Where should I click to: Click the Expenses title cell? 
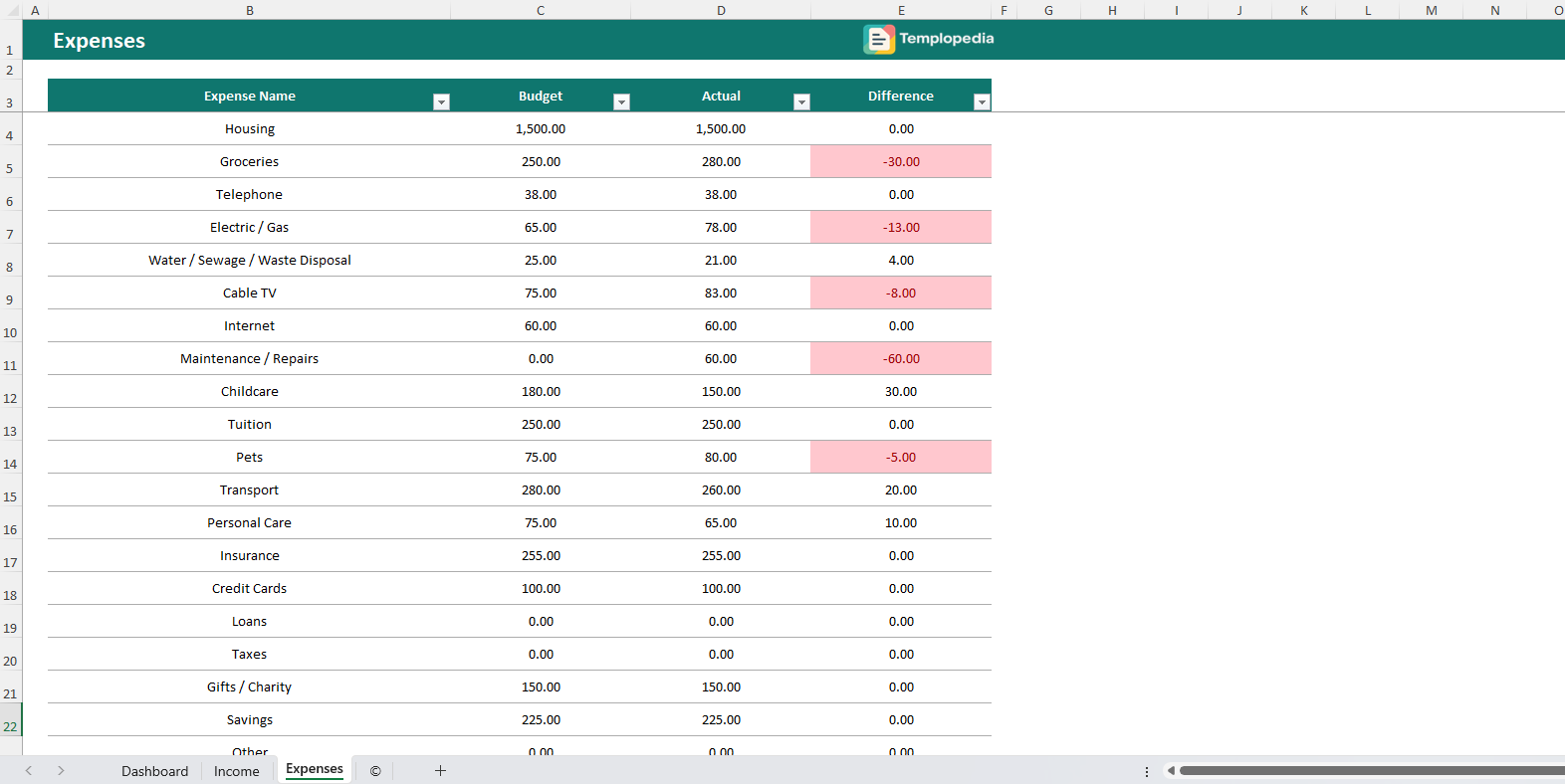click(100, 41)
